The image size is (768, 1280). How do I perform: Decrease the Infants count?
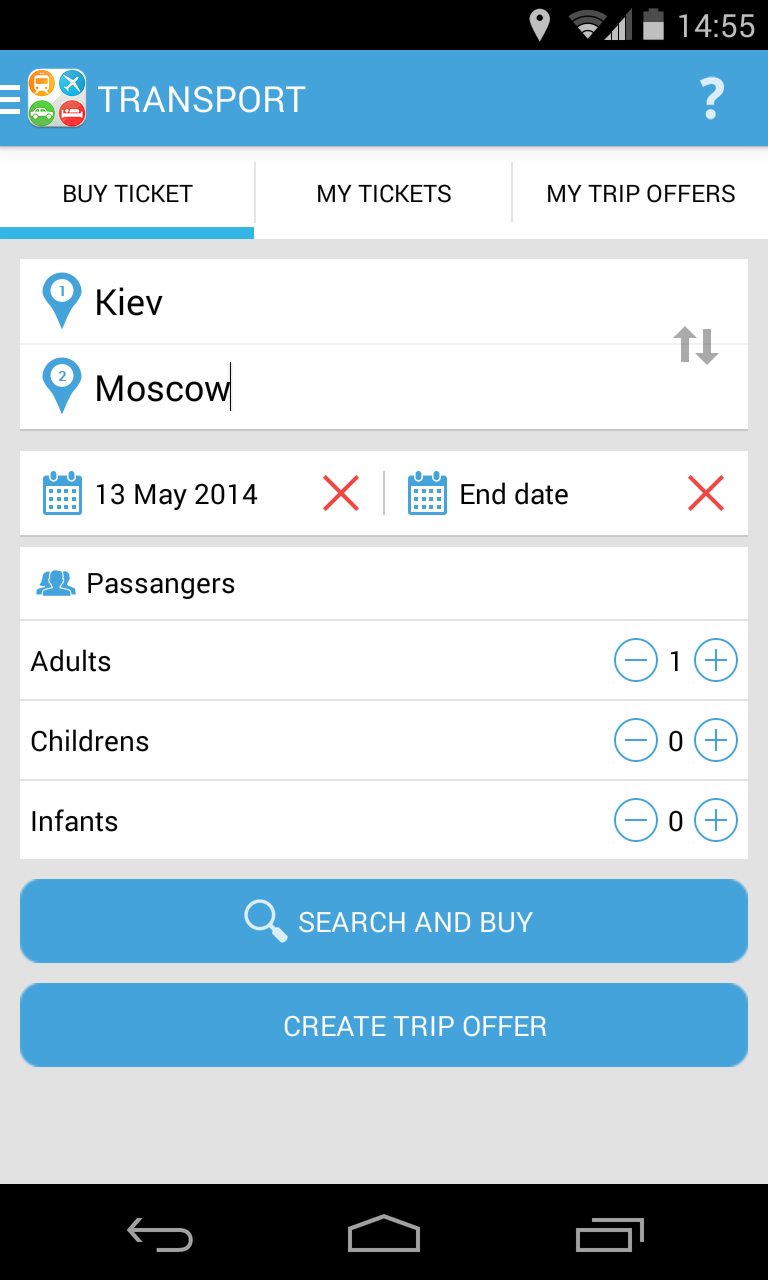636,821
